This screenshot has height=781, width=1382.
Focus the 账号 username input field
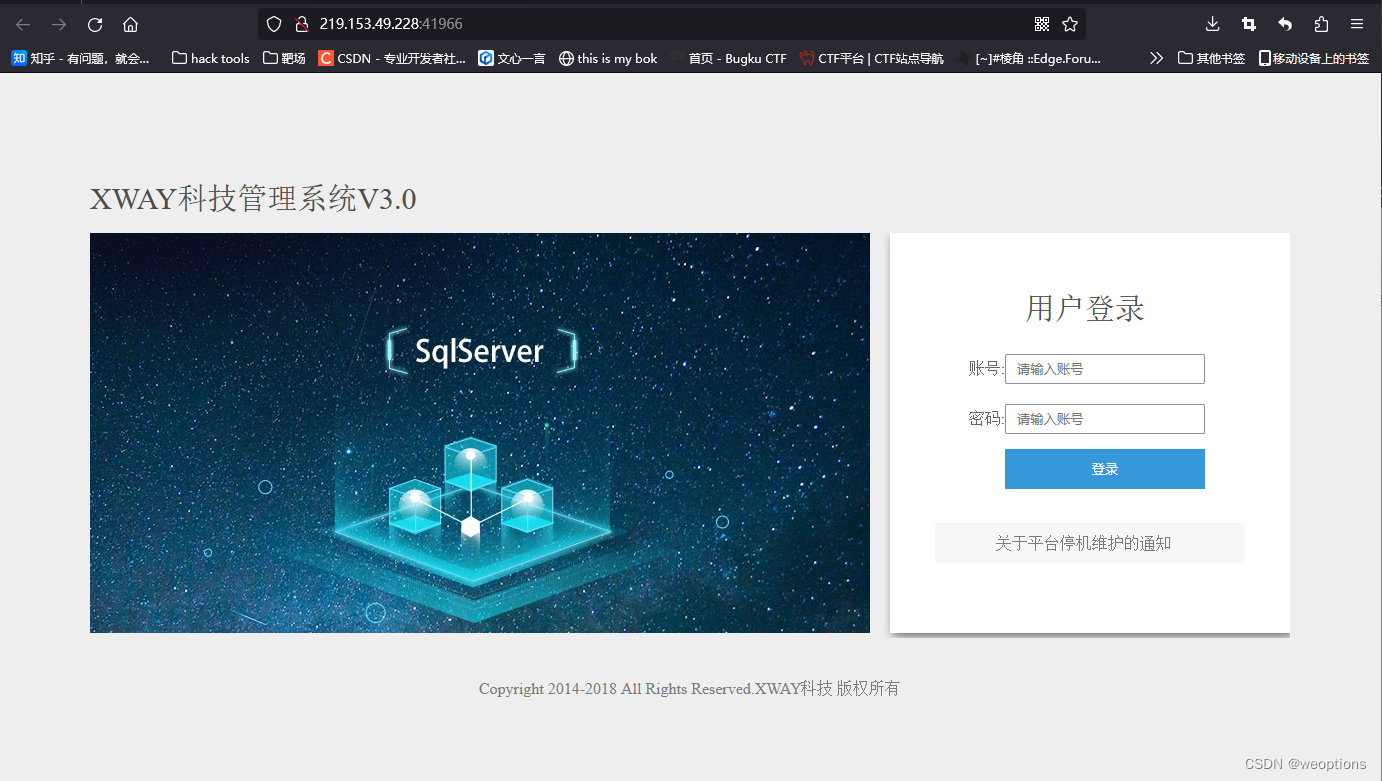(x=1105, y=369)
